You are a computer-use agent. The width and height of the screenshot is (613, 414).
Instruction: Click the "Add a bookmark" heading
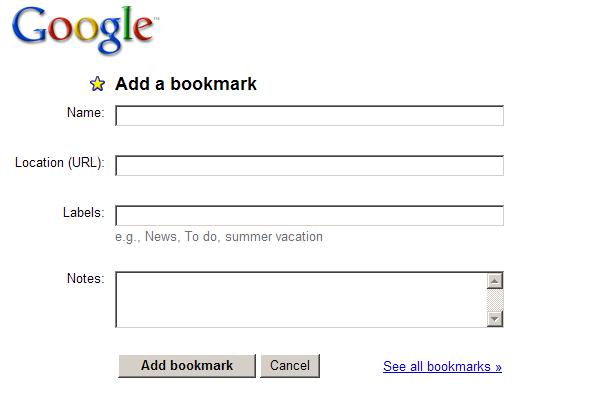pos(186,84)
